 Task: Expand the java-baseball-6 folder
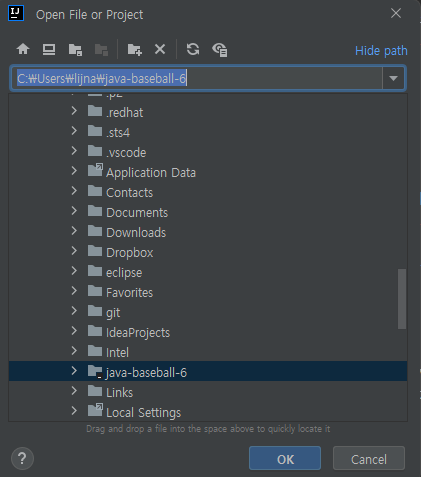click(x=74, y=371)
